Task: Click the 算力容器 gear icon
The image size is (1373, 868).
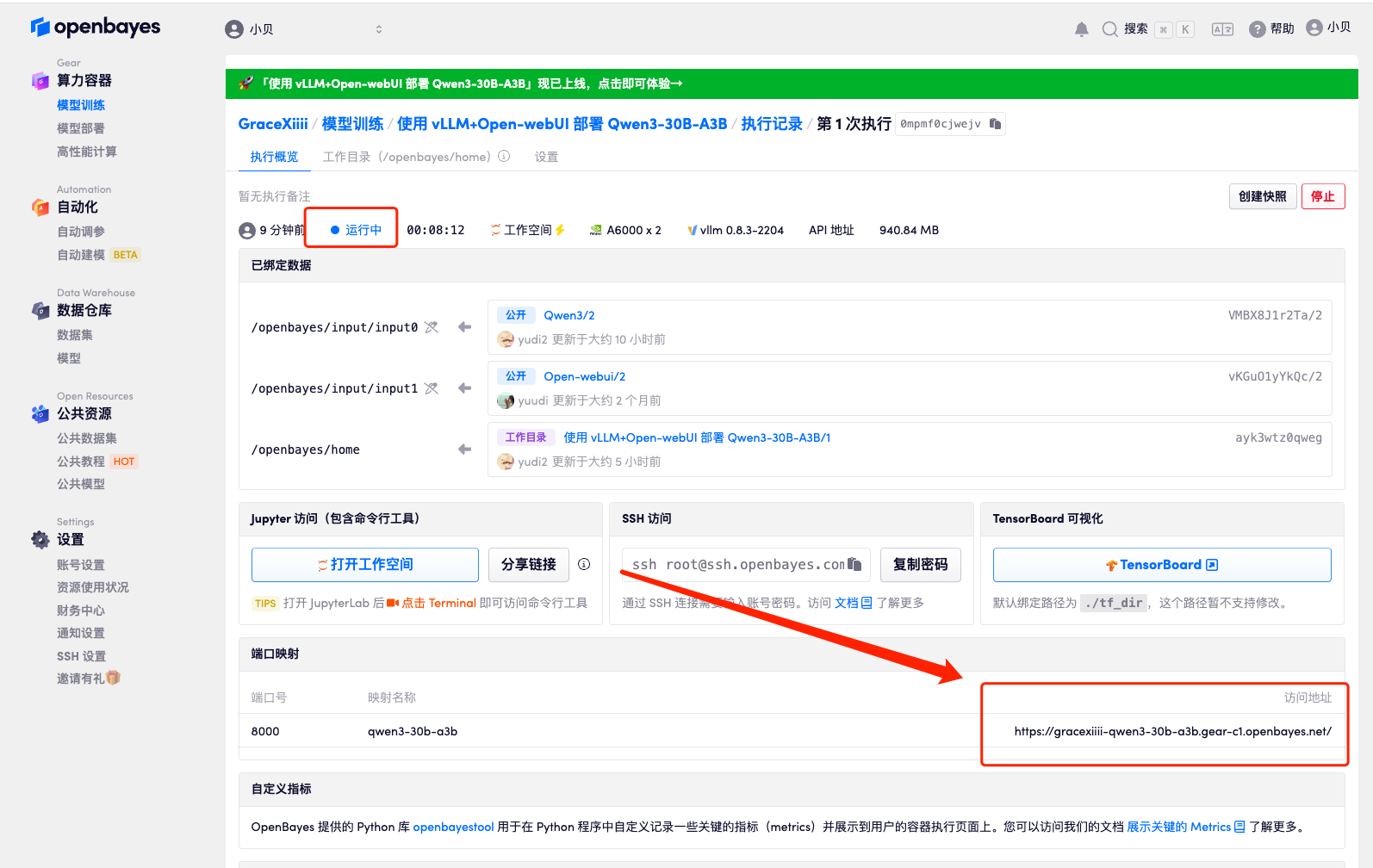Action: [x=40, y=81]
